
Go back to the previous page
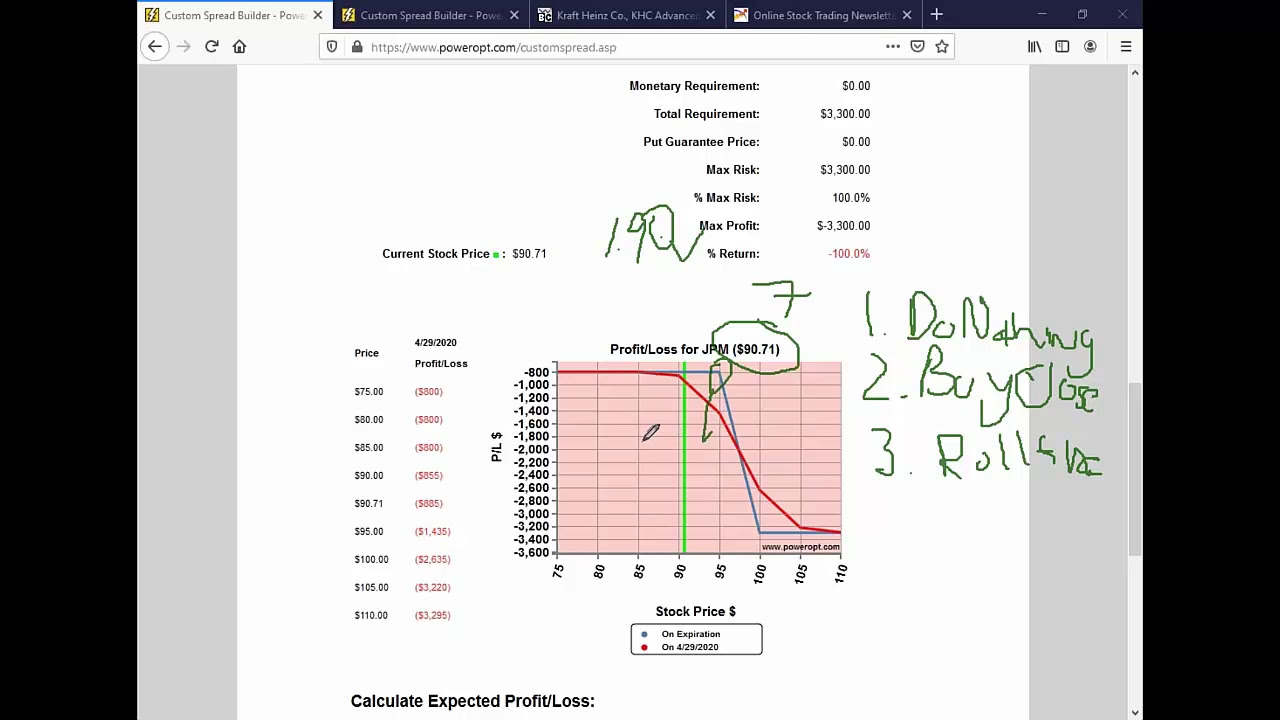155,47
